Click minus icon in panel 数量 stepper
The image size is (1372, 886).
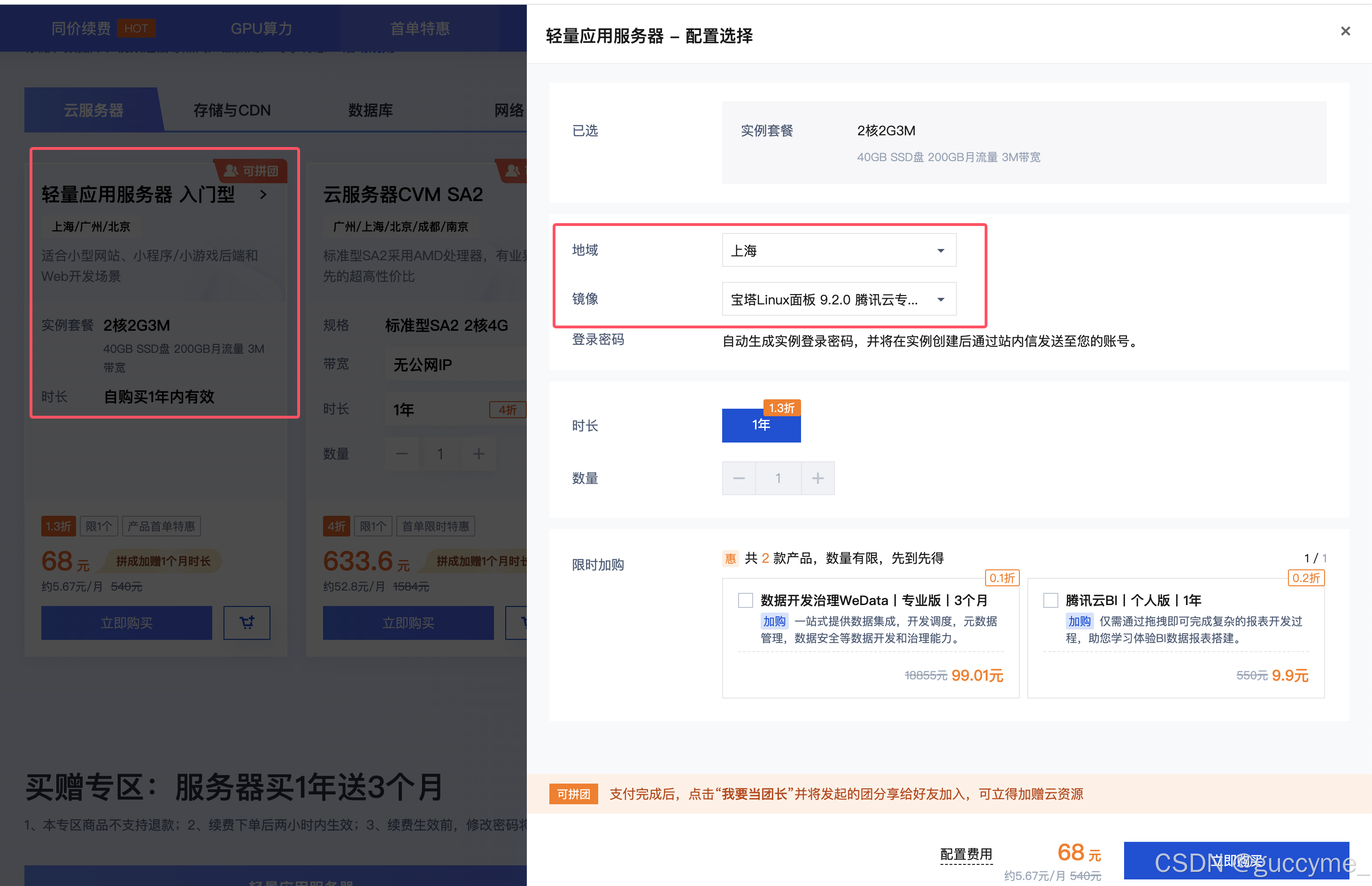tap(739, 478)
